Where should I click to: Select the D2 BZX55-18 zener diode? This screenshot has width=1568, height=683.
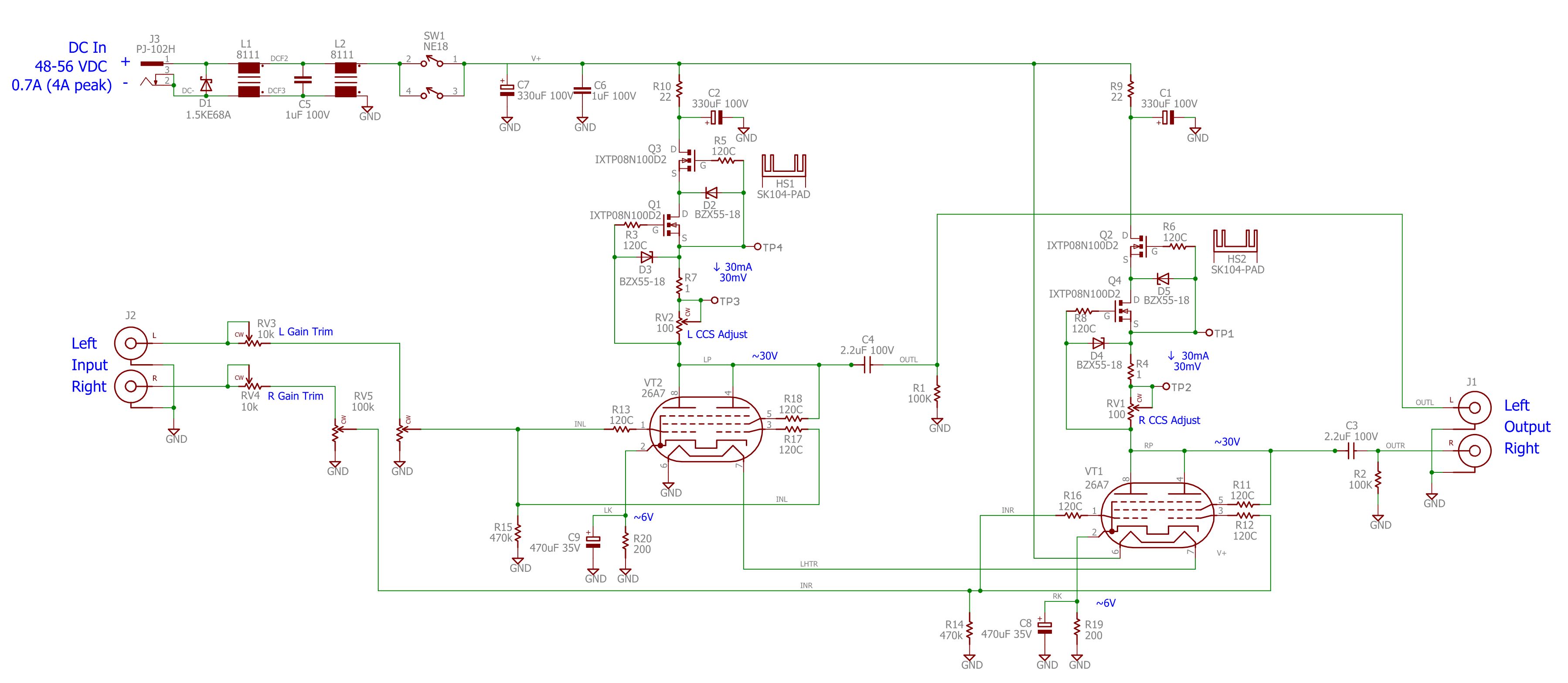pyautogui.click(x=711, y=192)
